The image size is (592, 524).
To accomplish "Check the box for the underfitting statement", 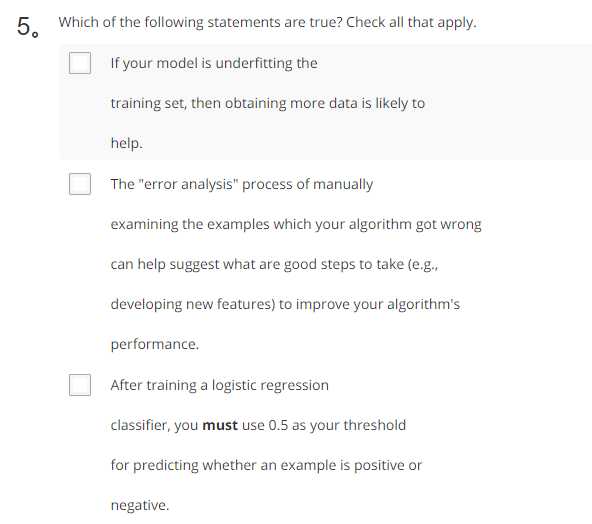I will [80, 63].
